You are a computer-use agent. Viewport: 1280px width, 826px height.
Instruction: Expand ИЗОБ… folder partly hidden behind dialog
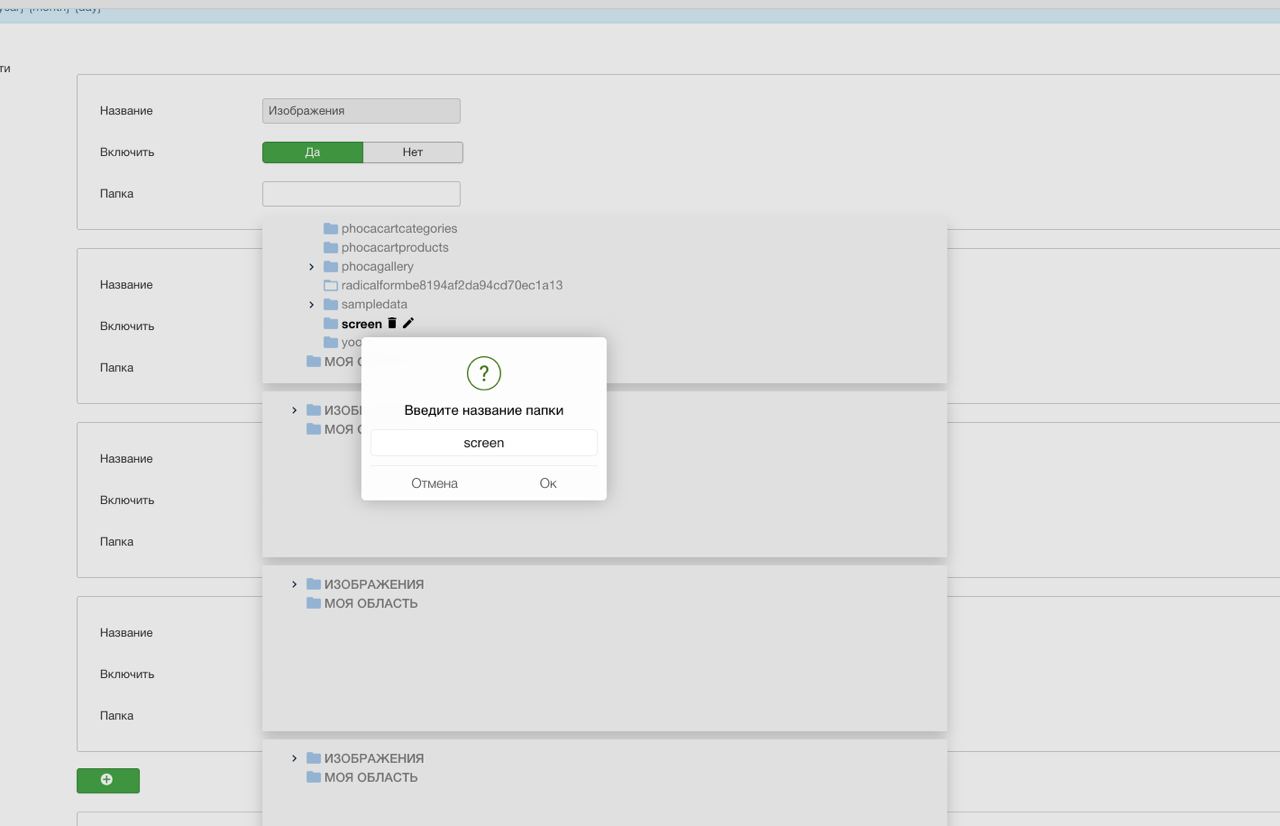click(294, 411)
